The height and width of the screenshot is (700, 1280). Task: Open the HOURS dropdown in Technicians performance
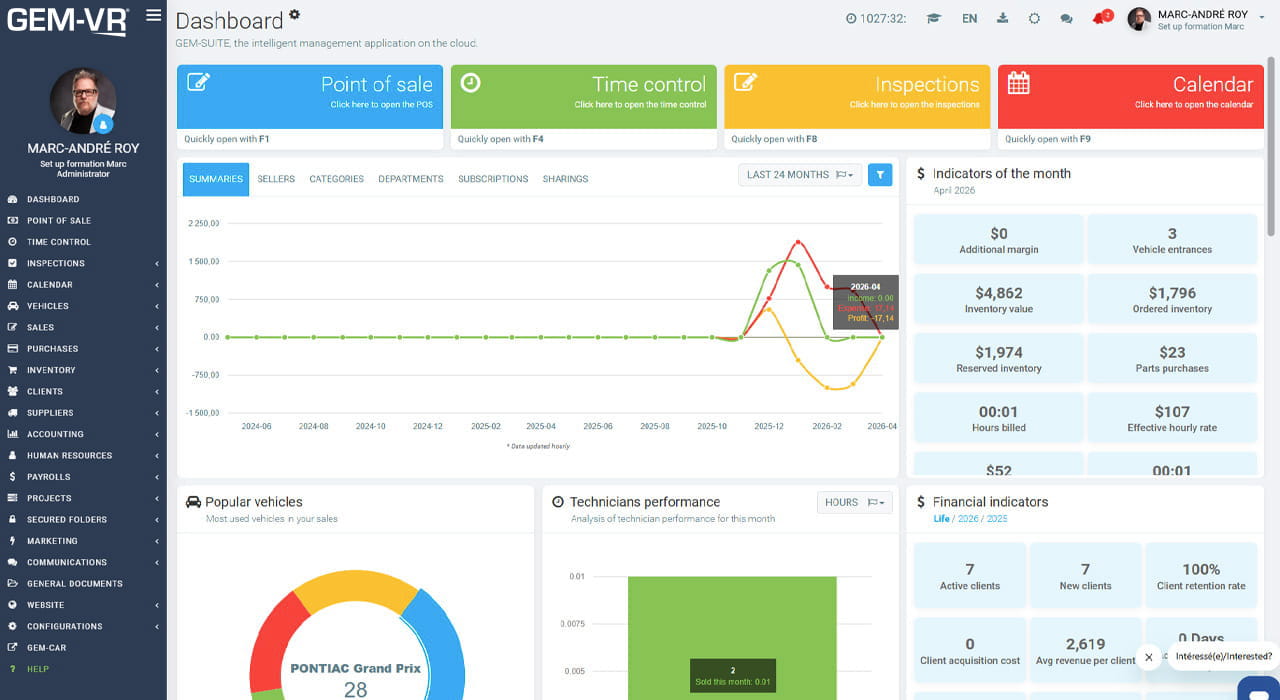coord(854,502)
